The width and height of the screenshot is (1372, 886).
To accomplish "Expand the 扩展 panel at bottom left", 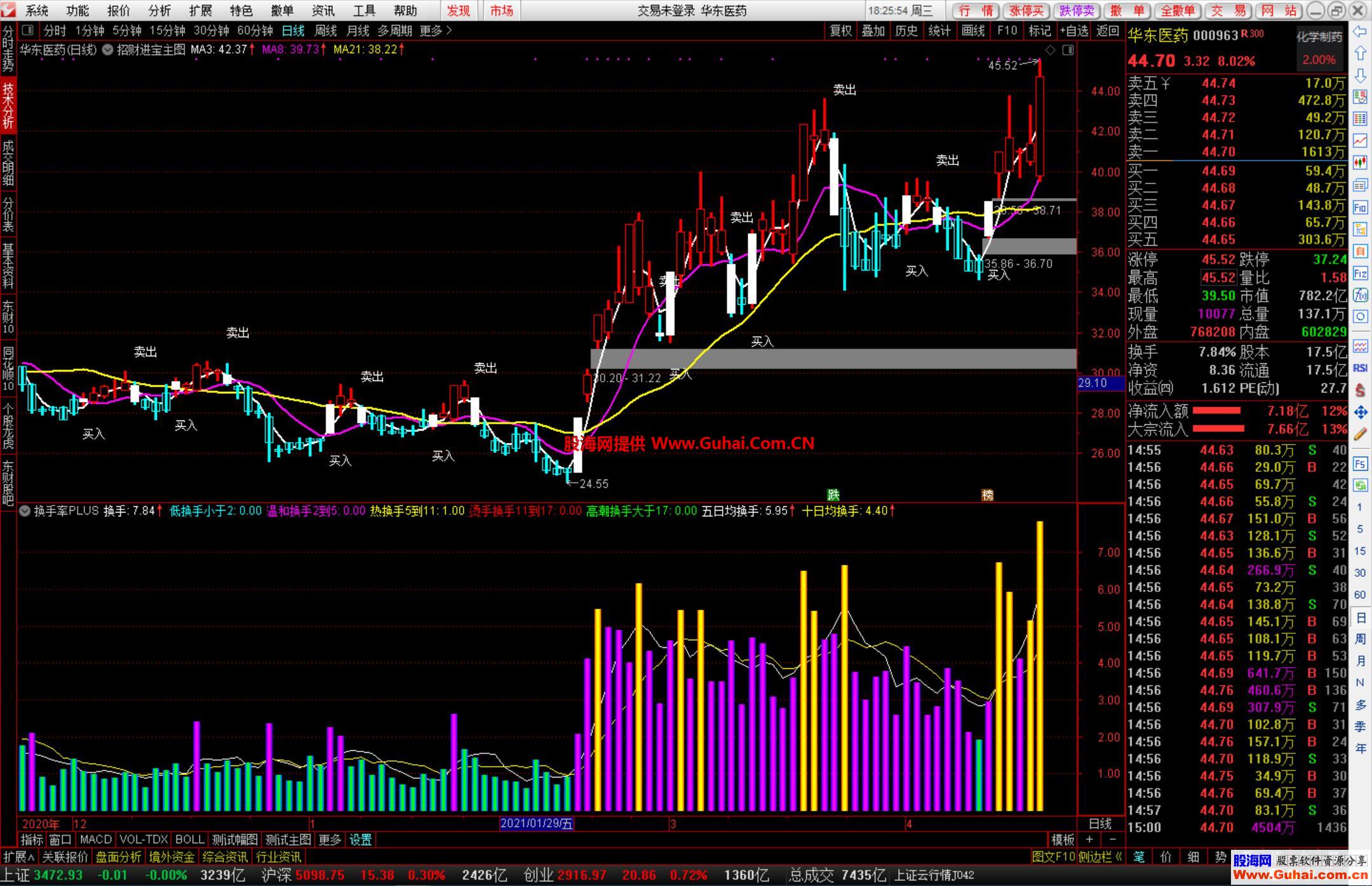I will [19, 857].
